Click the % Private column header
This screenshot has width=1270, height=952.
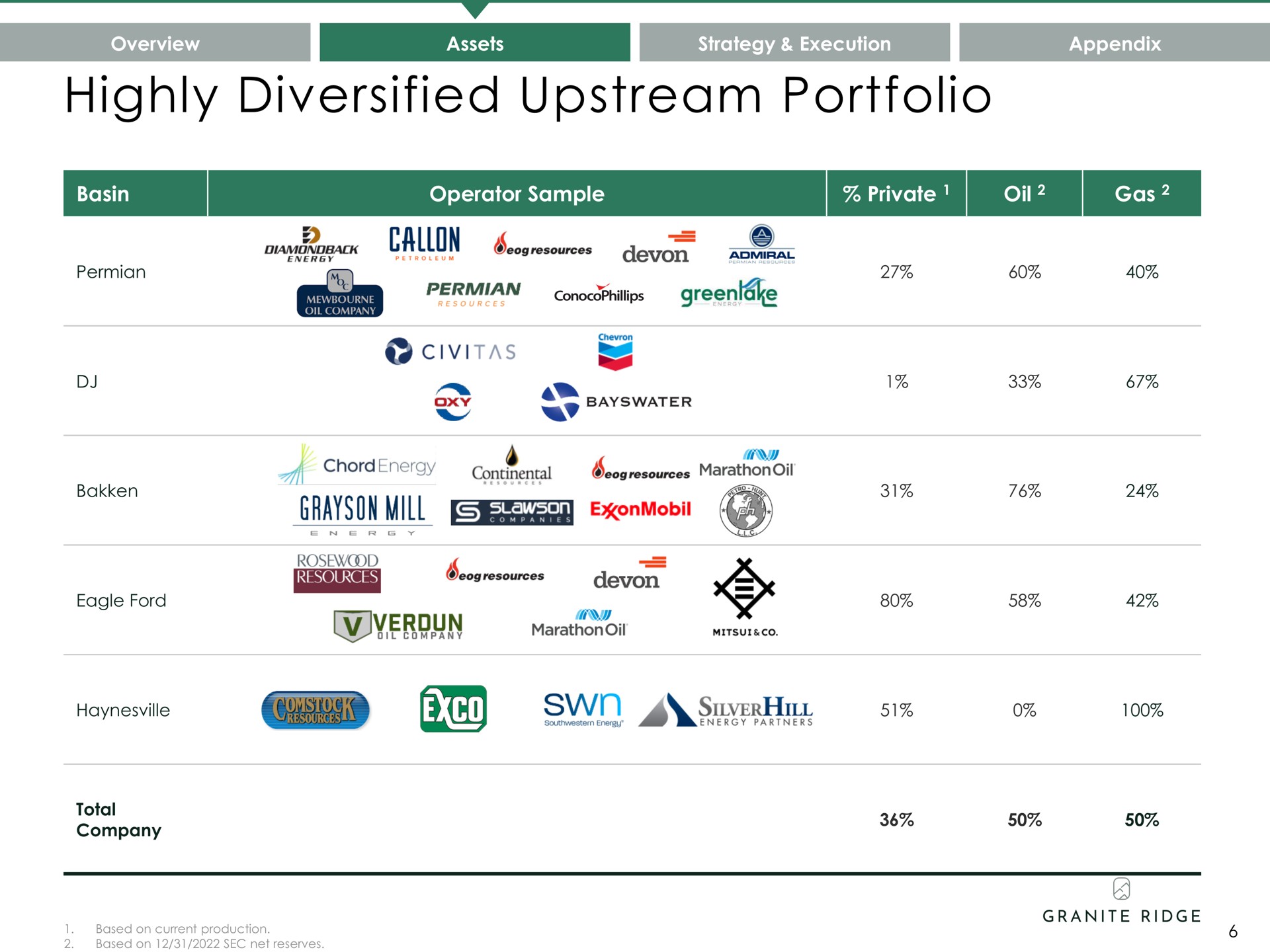click(x=896, y=193)
